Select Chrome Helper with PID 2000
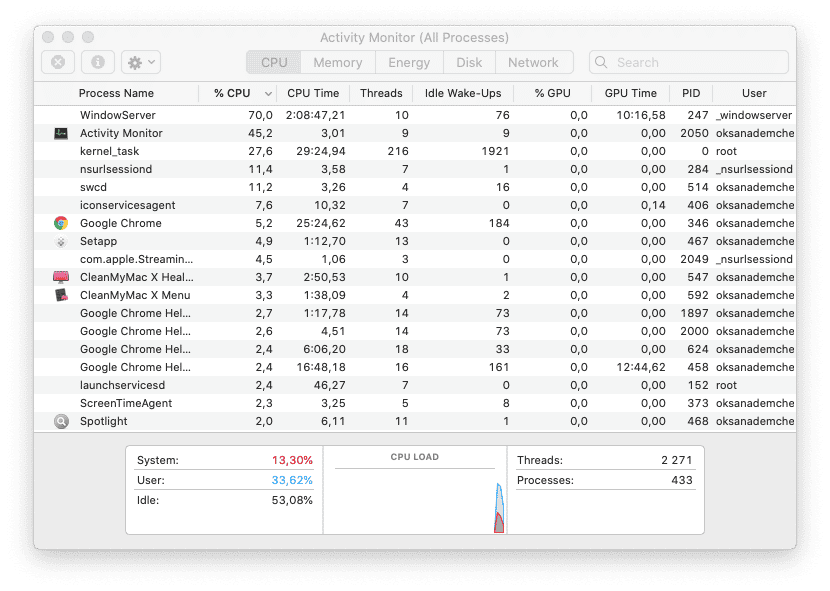The image size is (830, 591). (415, 332)
